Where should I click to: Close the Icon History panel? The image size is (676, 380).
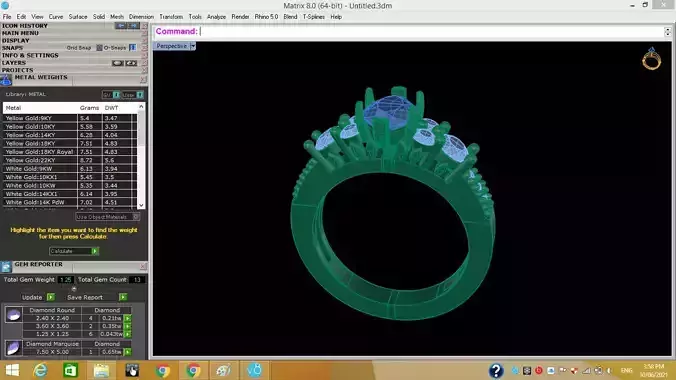144,26
